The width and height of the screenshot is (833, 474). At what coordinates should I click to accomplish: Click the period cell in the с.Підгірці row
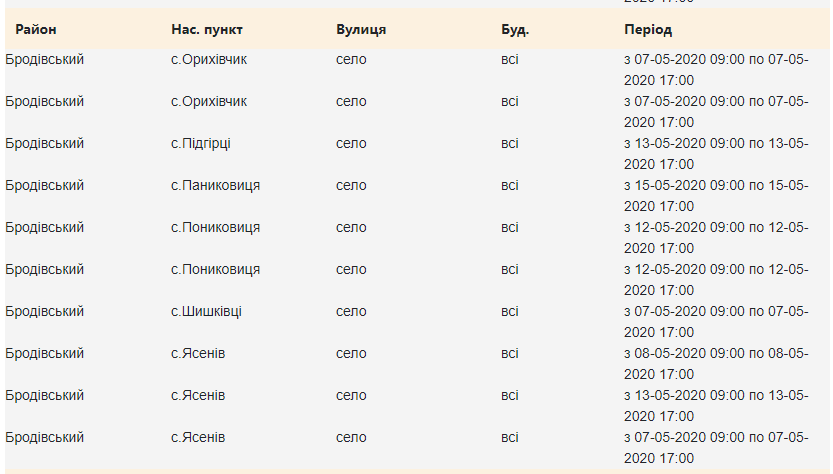[715, 154]
